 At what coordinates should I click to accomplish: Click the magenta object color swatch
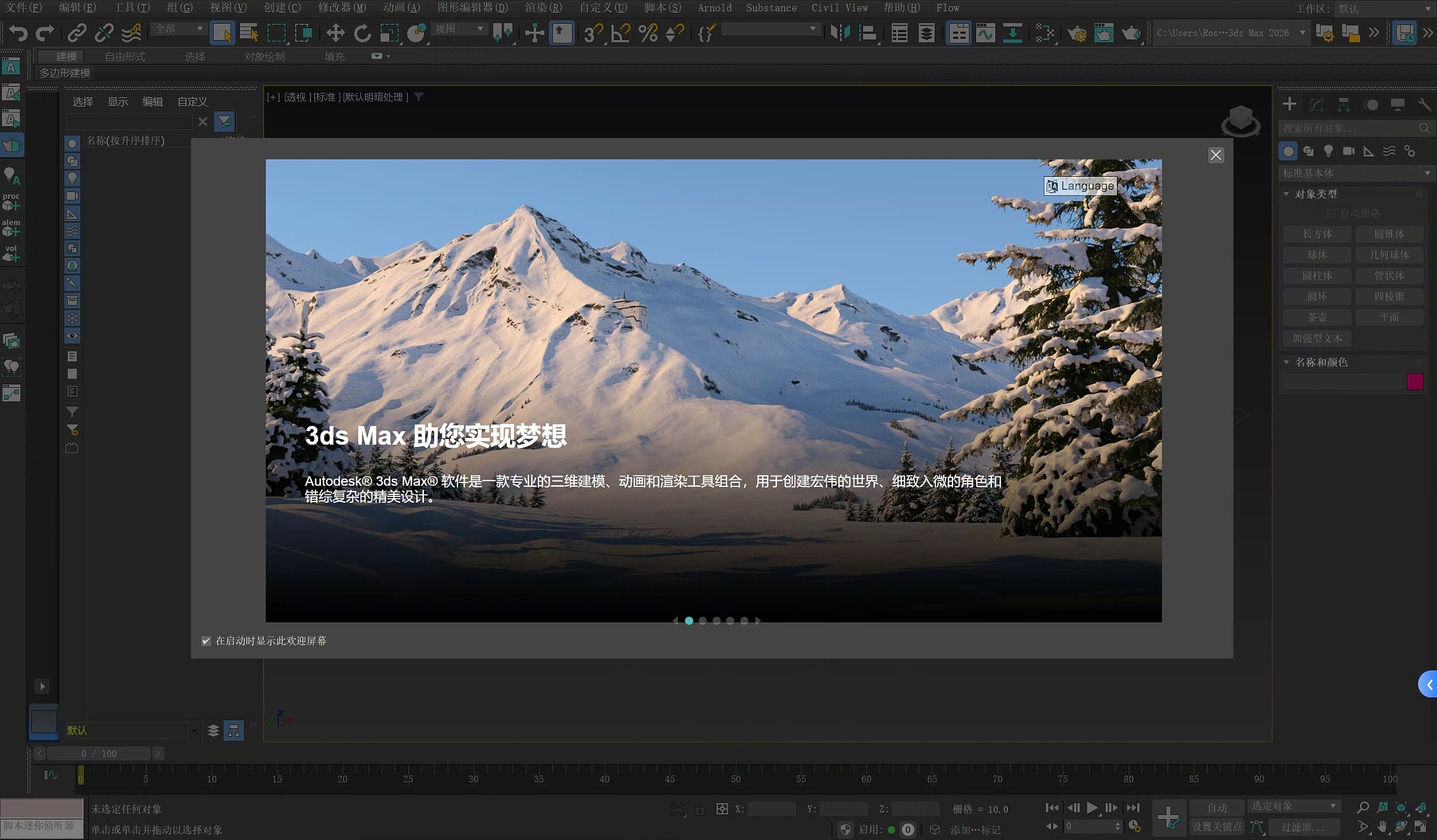tap(1415, 382)
